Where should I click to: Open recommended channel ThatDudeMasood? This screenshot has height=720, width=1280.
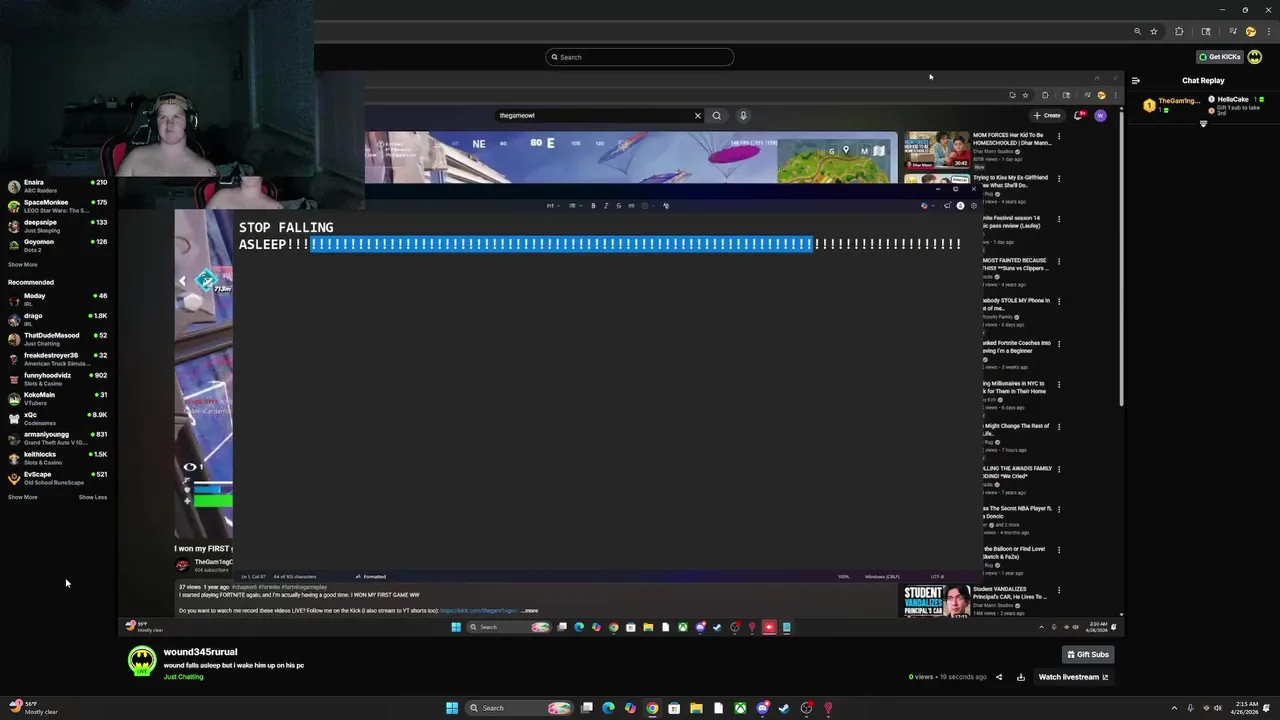(x=57, y=339)
